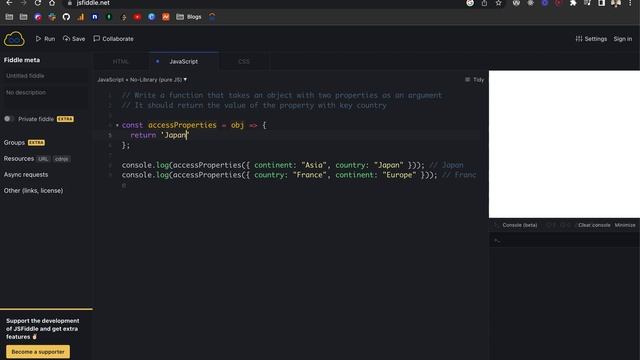Open the first bookmark folder icon
The width and height of the screenshot is (640, 360).
click(9, 17)
